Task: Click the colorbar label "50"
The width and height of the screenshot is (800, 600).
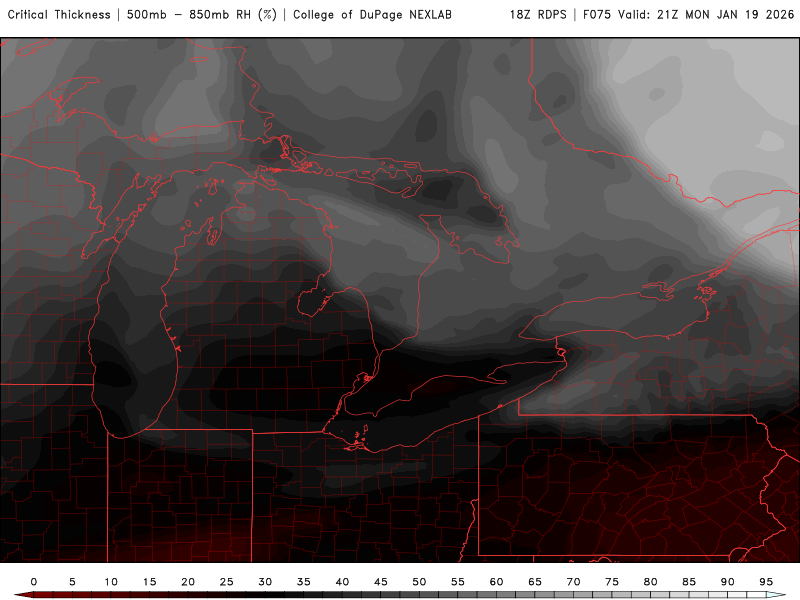Action: point(419,582)
